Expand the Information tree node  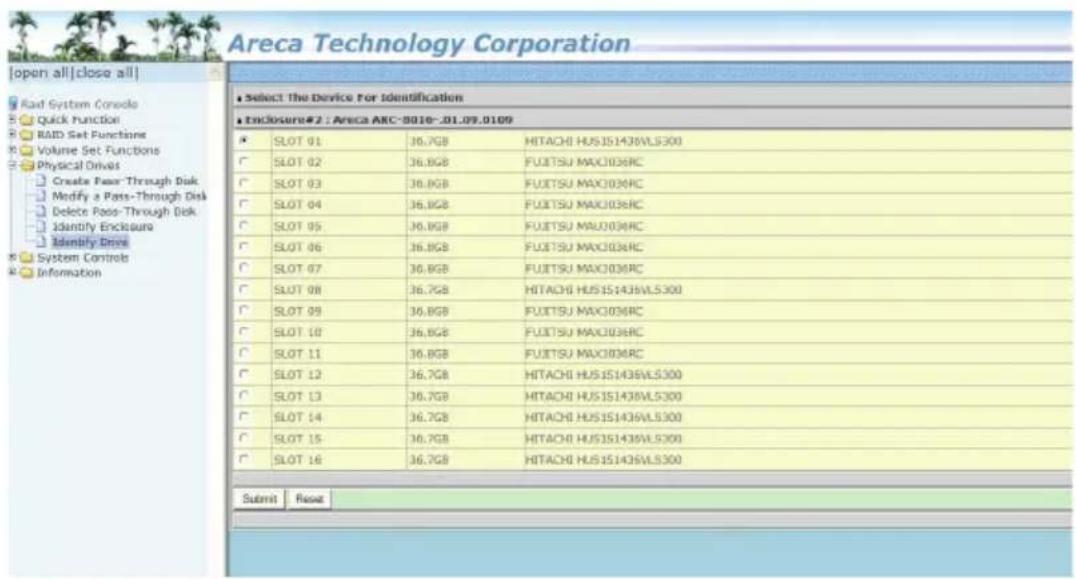coord(12,272)
